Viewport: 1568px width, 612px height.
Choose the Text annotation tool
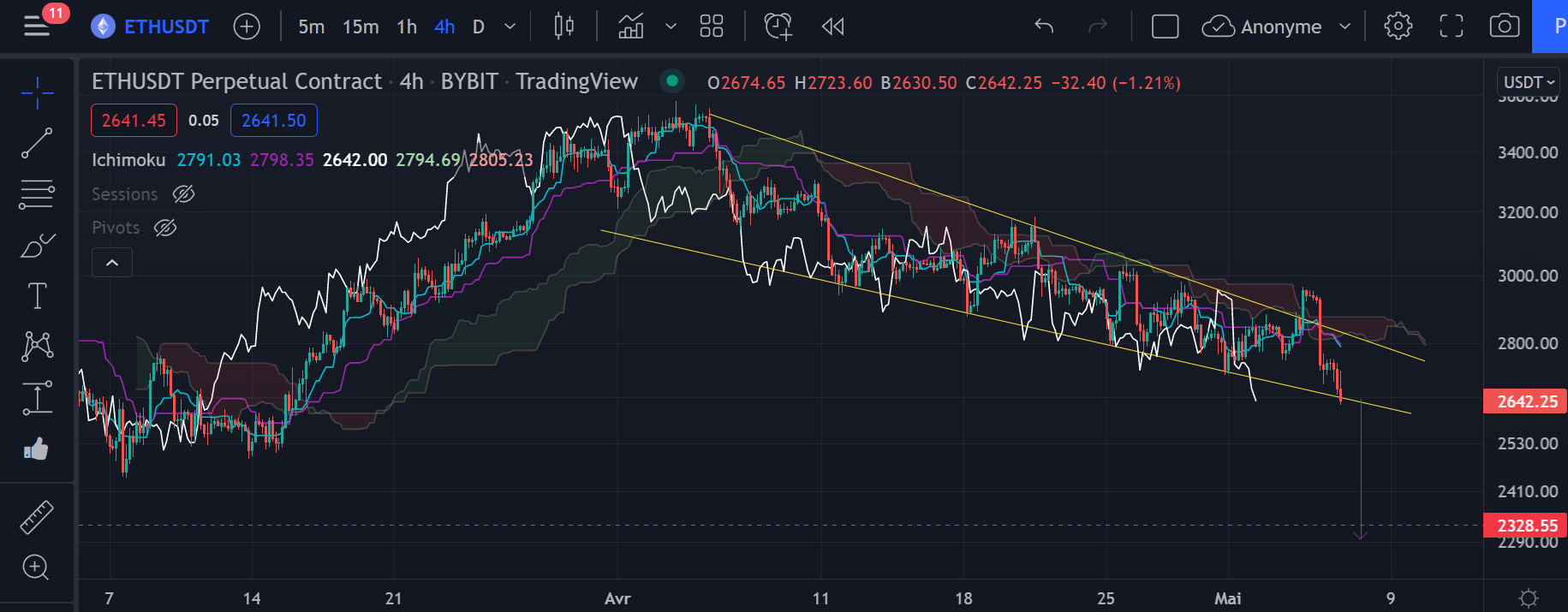tap(37, 296)
